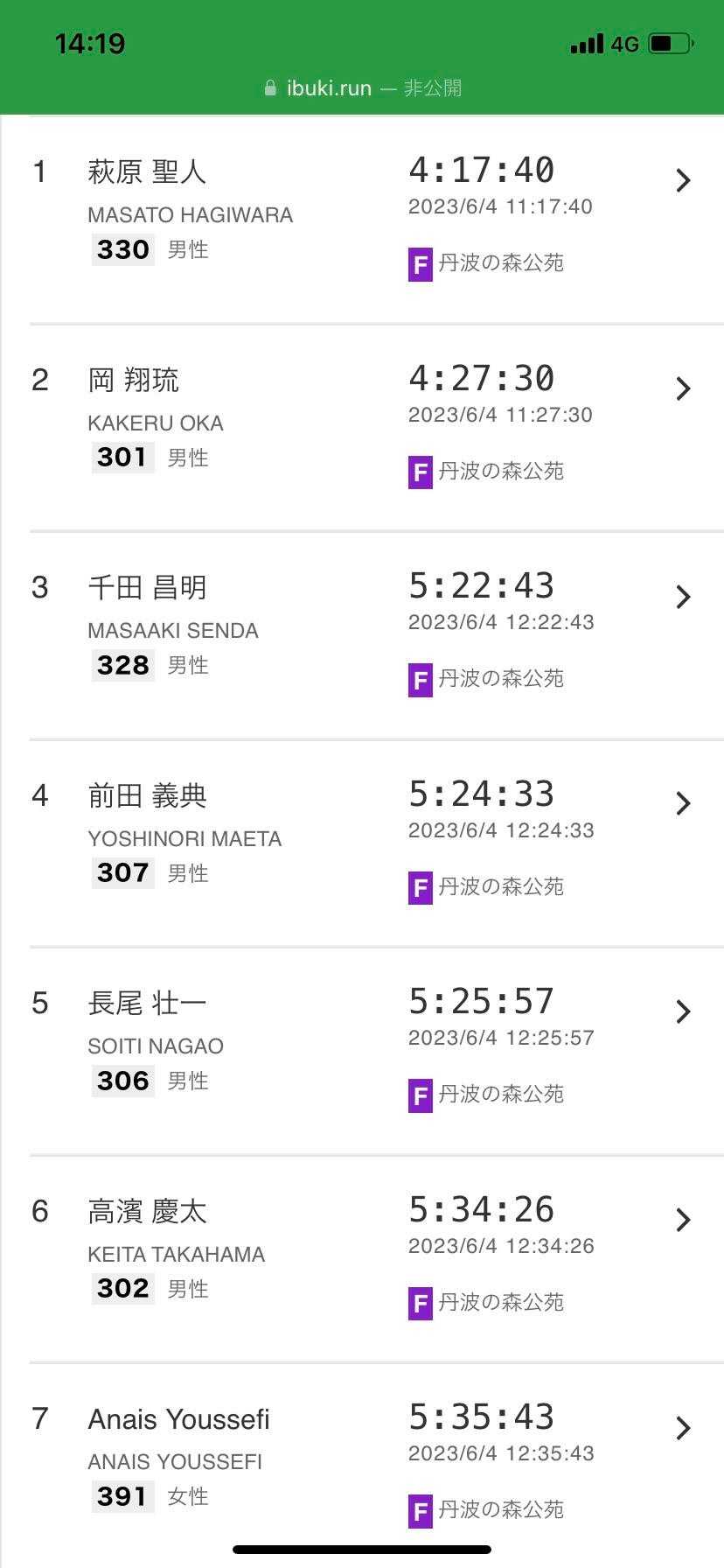
Task: Tap the purple F checkpoint icon for Masaaki Senda
Action: 420,680
